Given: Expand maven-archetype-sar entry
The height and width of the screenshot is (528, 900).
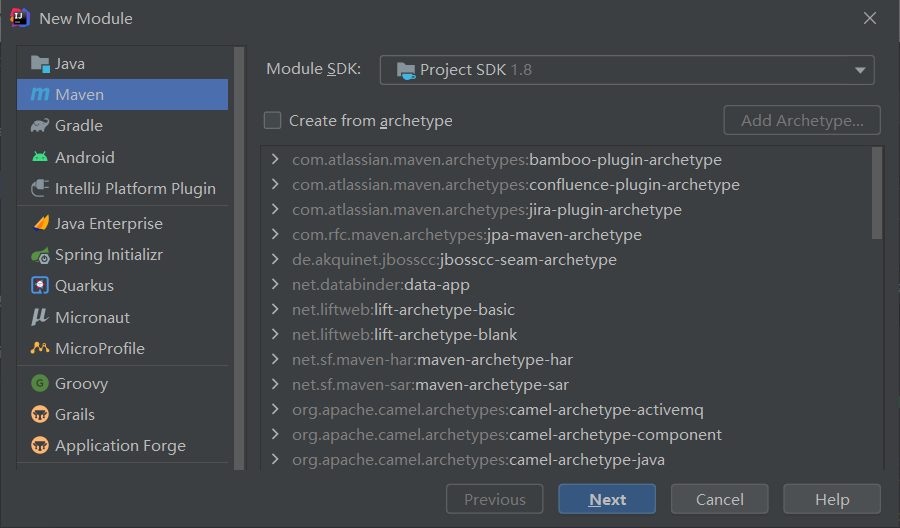Looking at the screenshot, I should click(275, 384).
